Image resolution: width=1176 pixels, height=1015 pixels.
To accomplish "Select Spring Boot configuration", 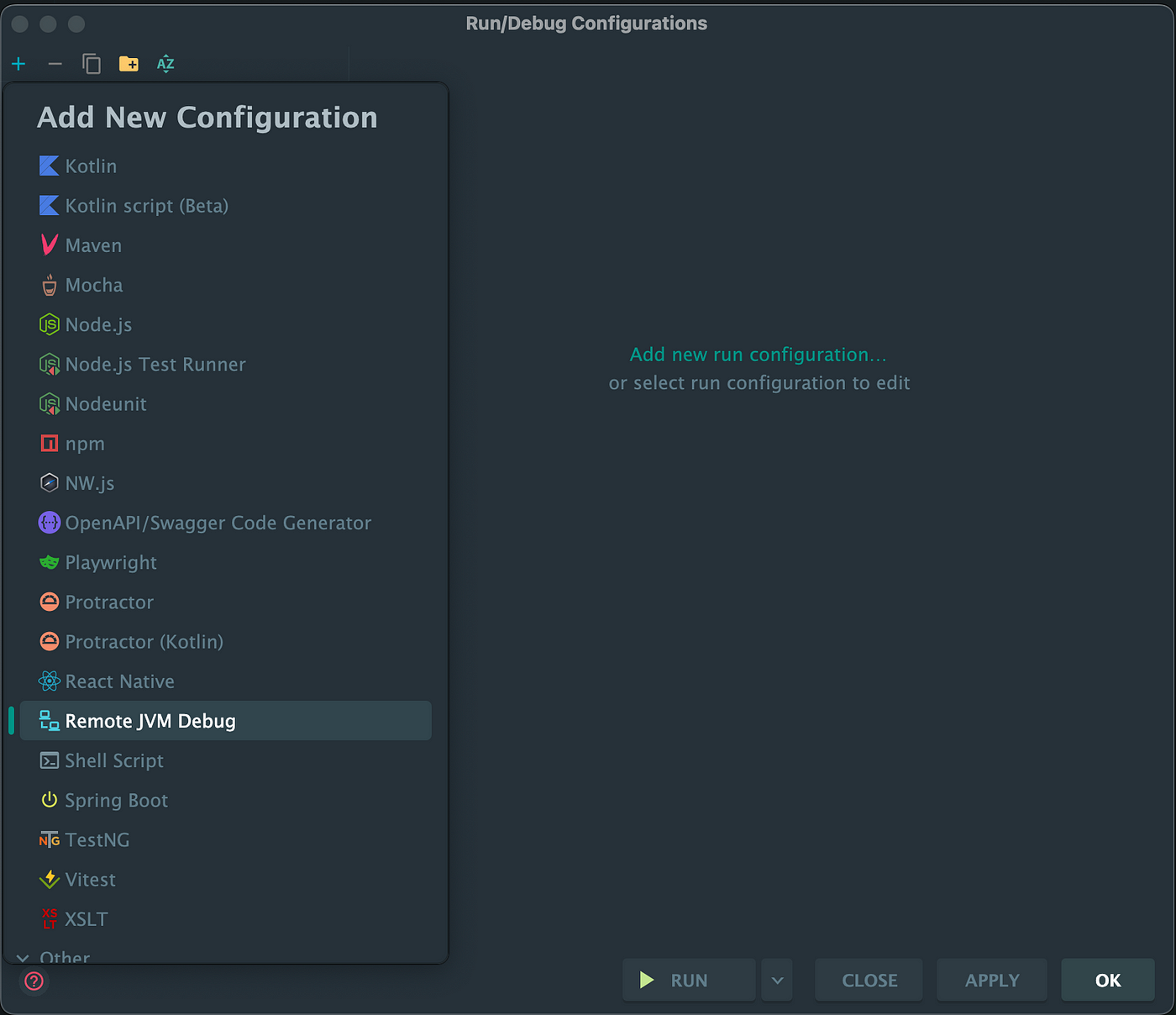I will point(117,800).
